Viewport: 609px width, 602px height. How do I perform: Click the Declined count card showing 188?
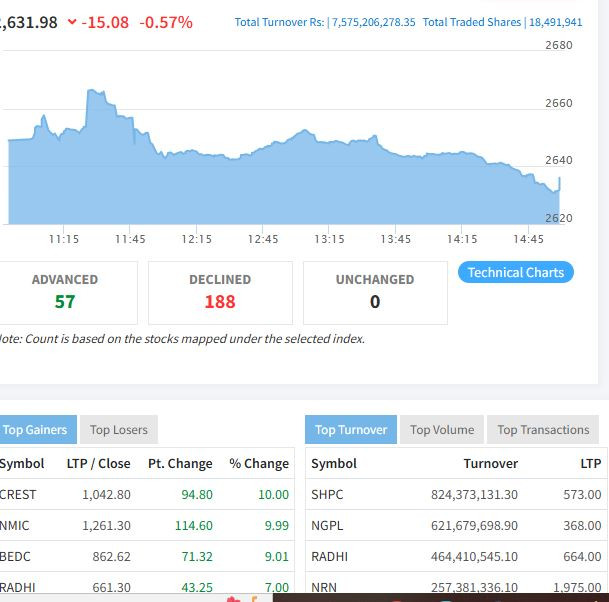220,292
